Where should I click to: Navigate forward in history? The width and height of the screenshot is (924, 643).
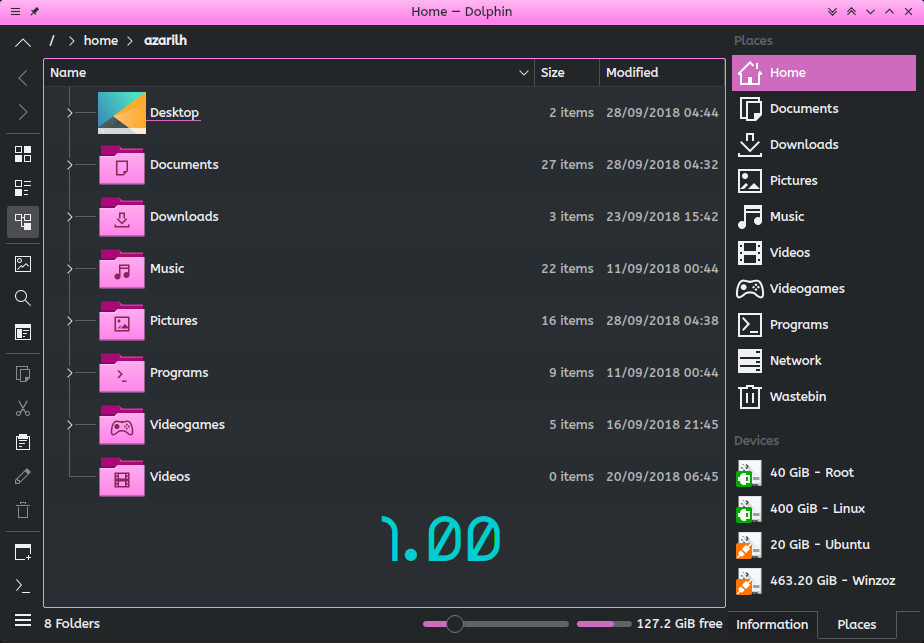(x=23, y=112)
